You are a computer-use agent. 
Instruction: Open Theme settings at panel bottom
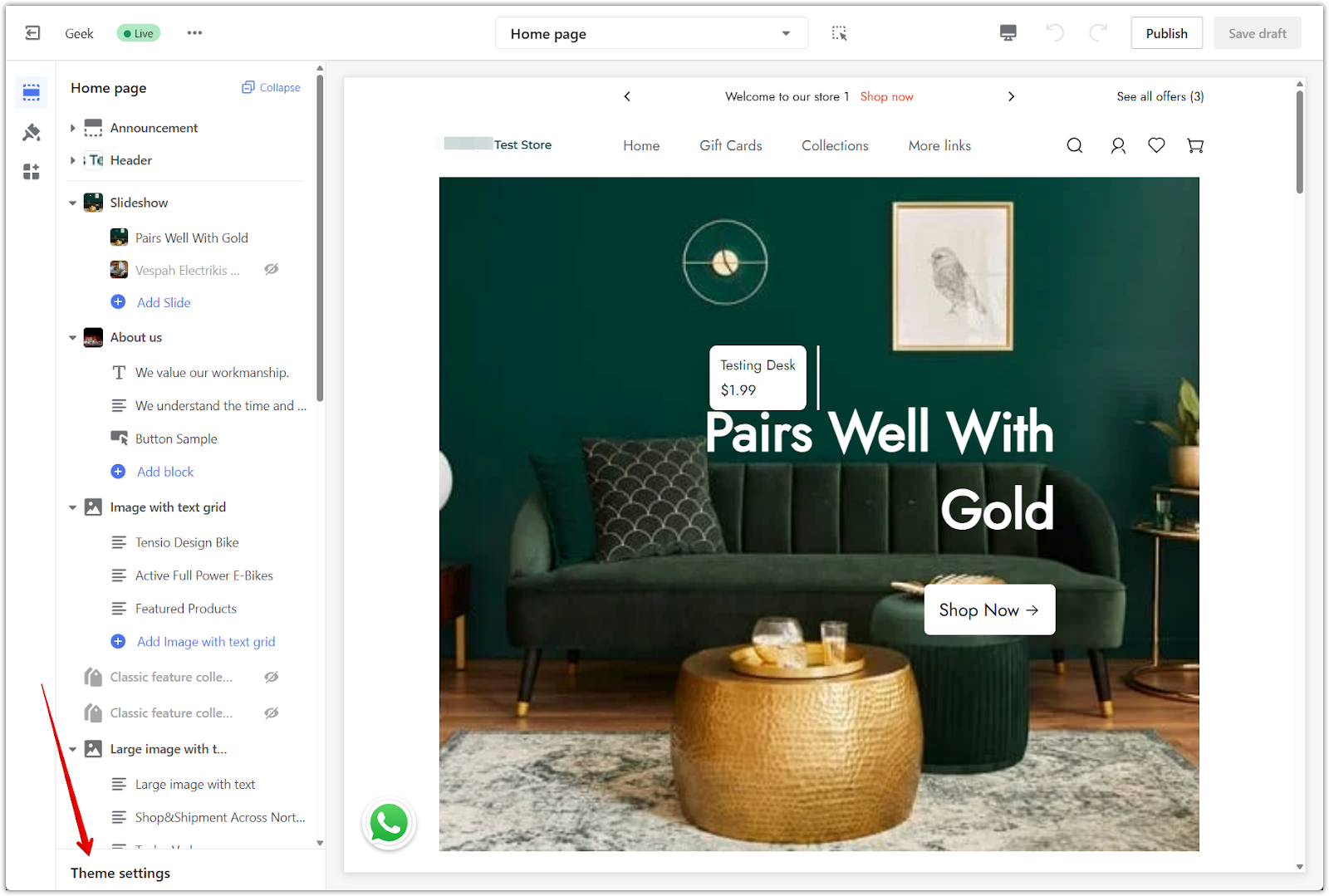120,873
